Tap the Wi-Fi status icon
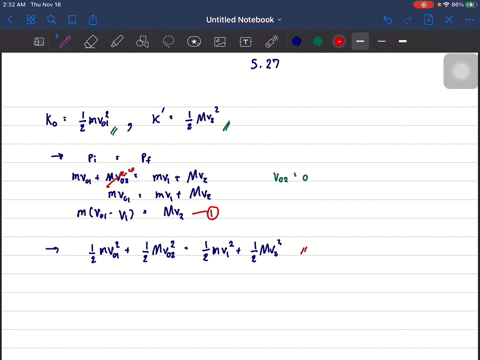The image size is (480, 360). point(446,5)
